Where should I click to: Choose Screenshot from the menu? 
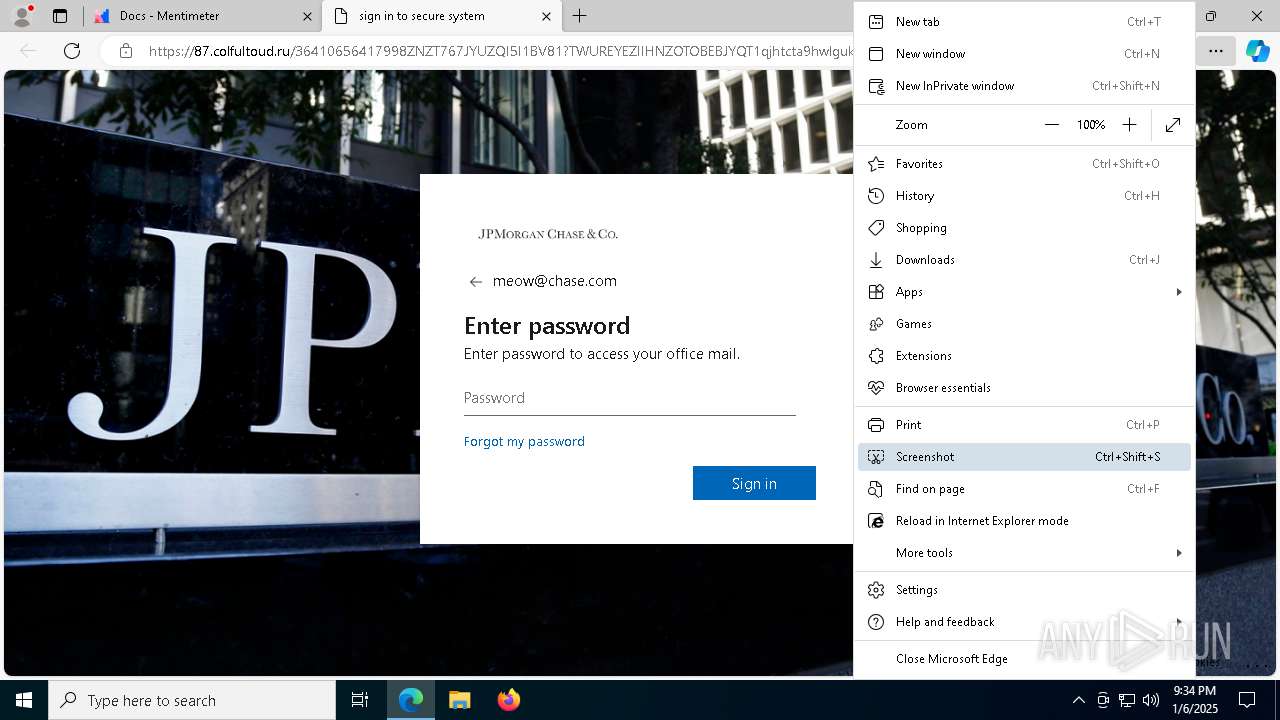(1024, 457)
